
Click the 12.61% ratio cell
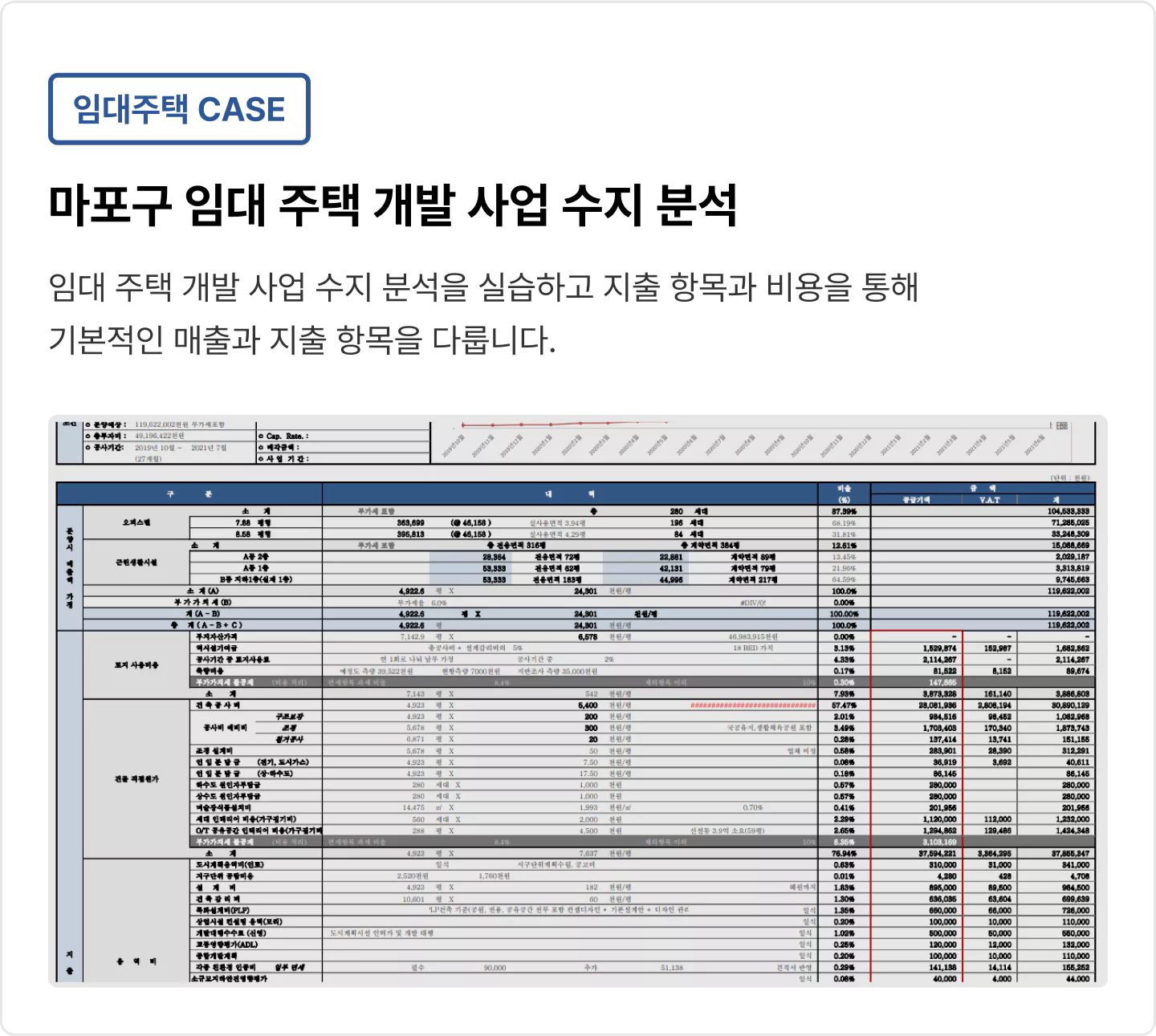click(844, 545)
